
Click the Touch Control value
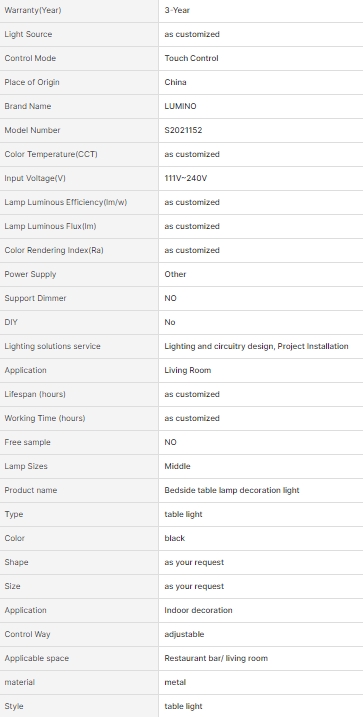point(192,58)
